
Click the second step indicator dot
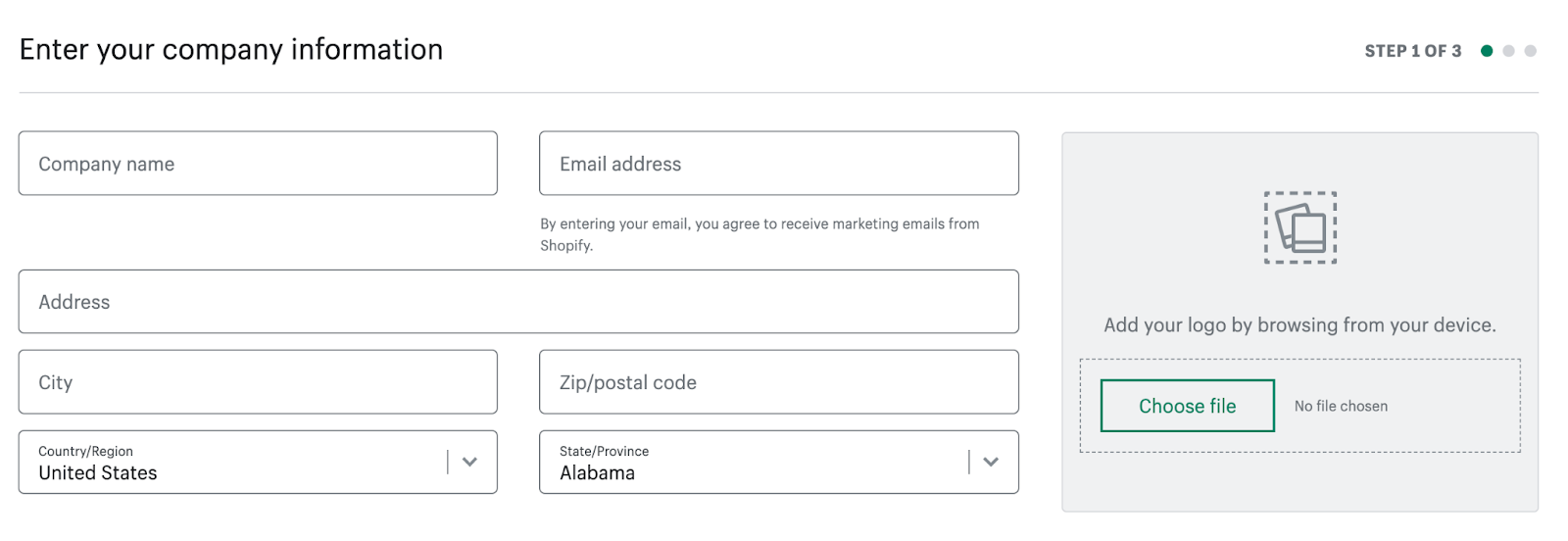[x=1508, y=51]
